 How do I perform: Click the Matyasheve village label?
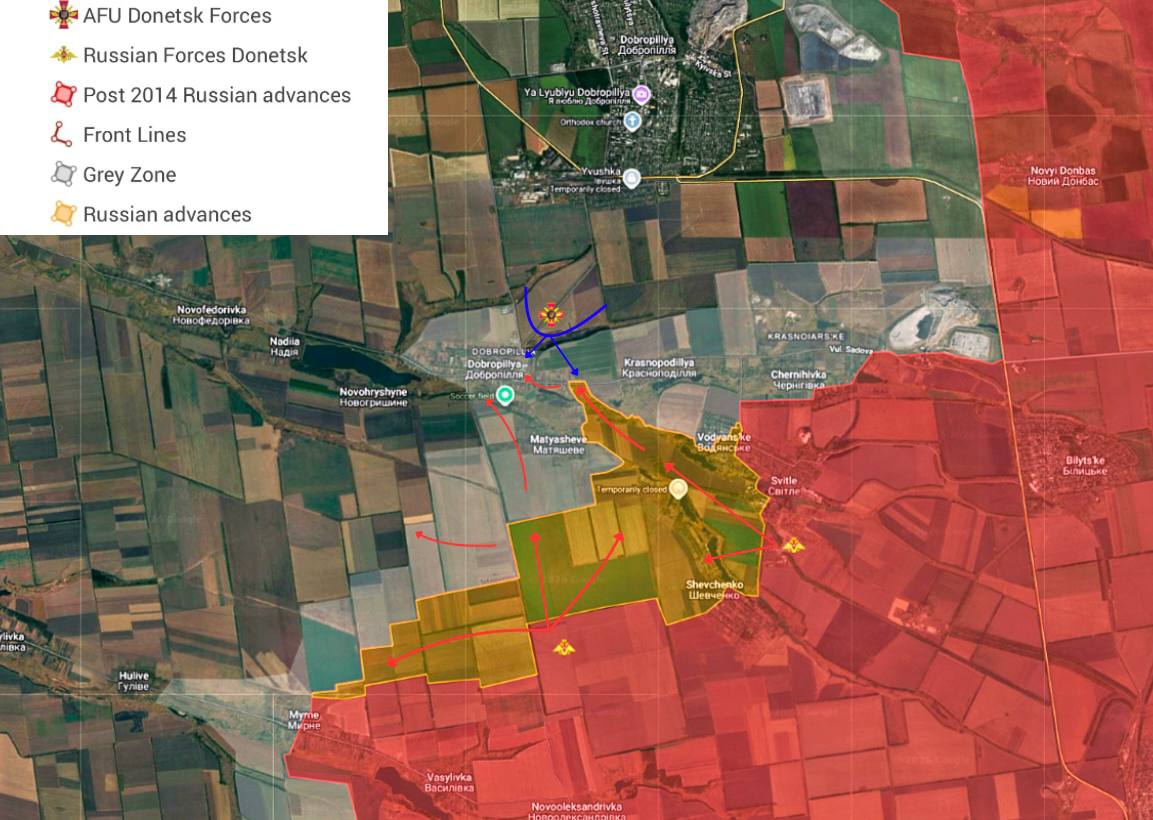pyautogui.click(x=558, y=445)
